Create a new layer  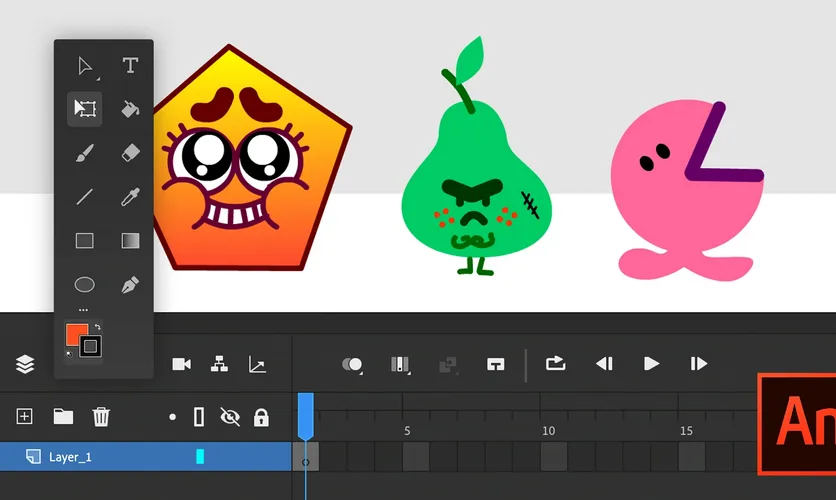pos(25,416)
